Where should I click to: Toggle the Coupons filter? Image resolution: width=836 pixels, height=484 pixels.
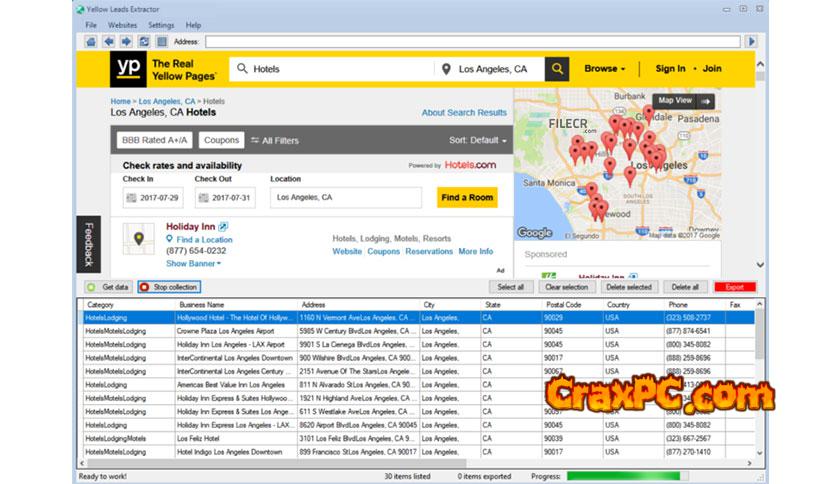[221, 141]
